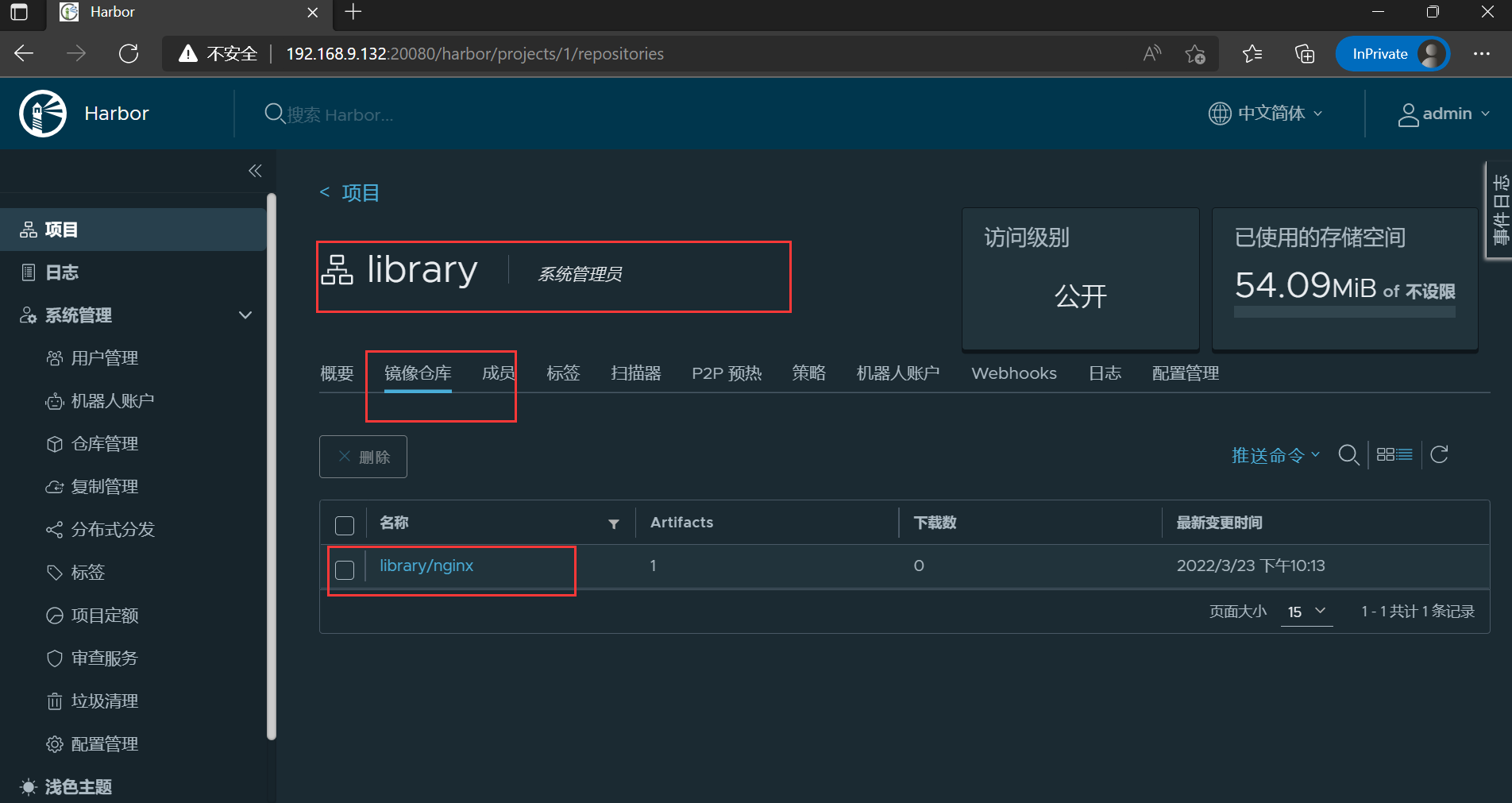Go to sidebar 机器人账户

tap(112, 401)
